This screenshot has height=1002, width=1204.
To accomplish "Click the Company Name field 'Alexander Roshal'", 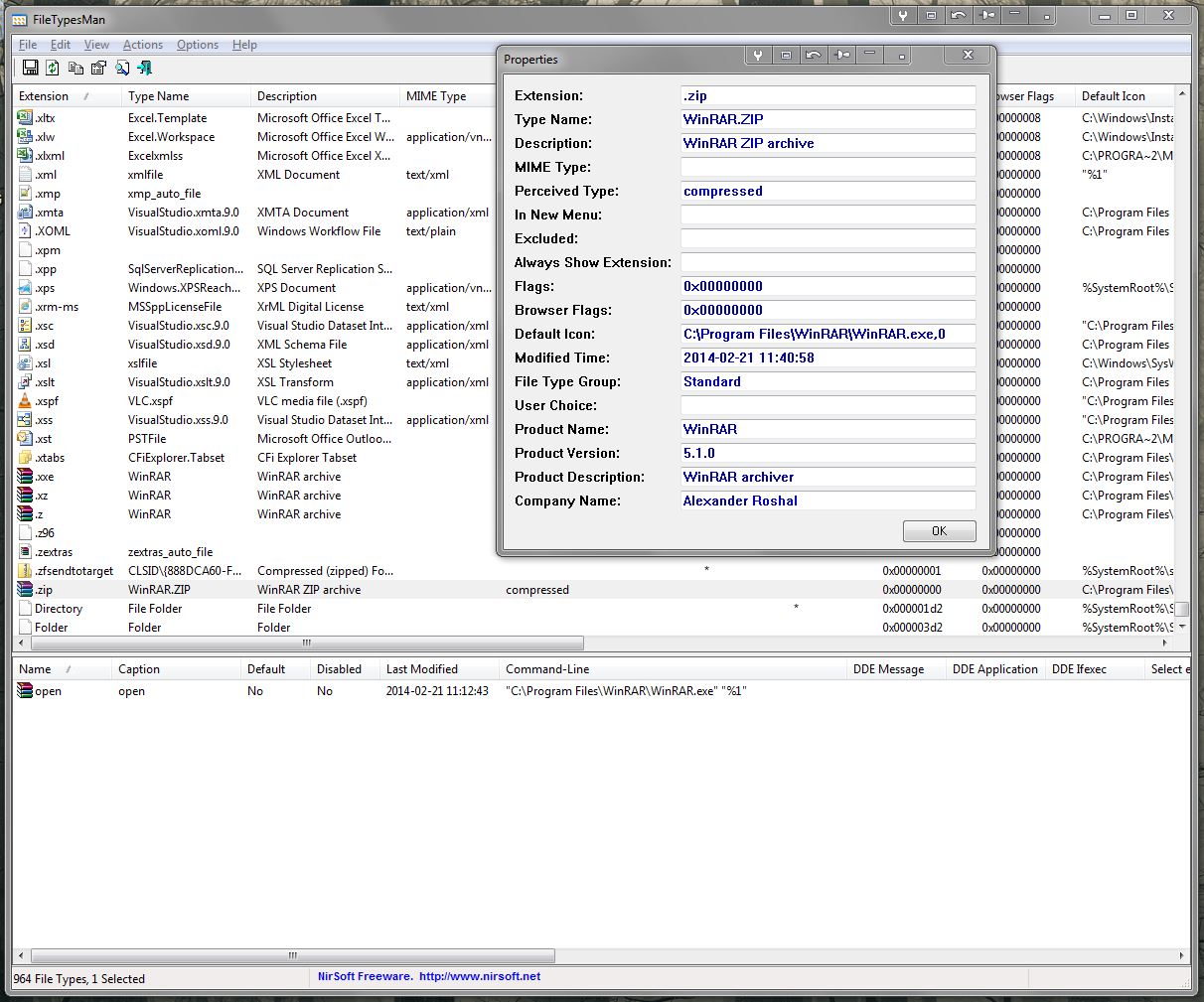I will click(x=828, y=501).
